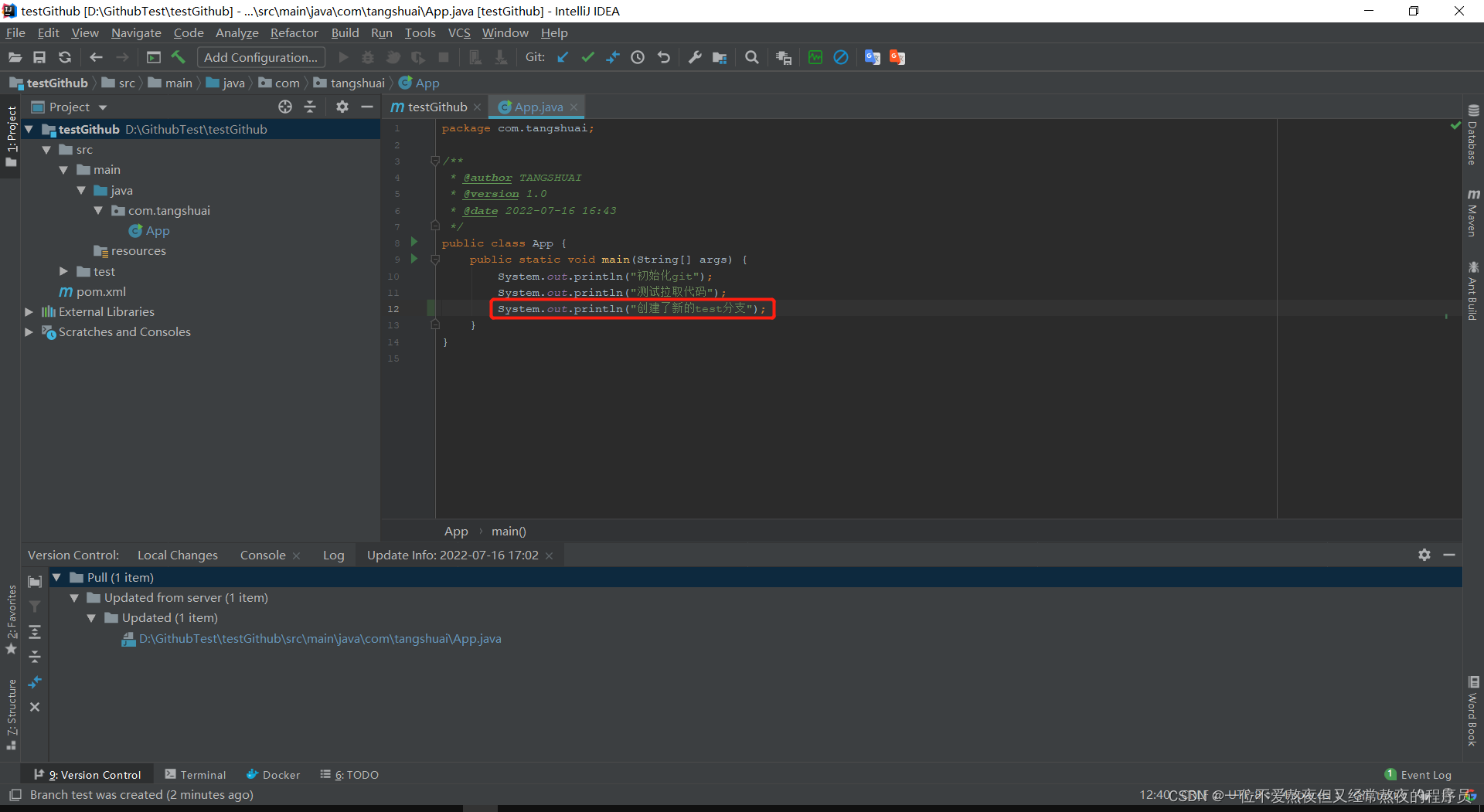Screen dimensions: 1484x812
Task: Navigate back with the left arrow icon
Action: click(96, 57)
